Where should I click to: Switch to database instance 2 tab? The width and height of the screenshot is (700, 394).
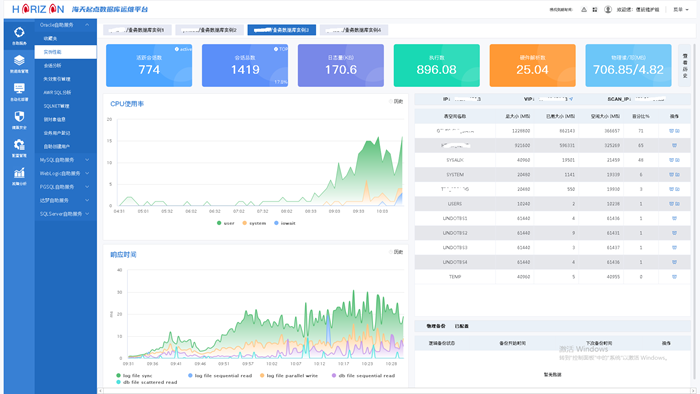point(209,30)
